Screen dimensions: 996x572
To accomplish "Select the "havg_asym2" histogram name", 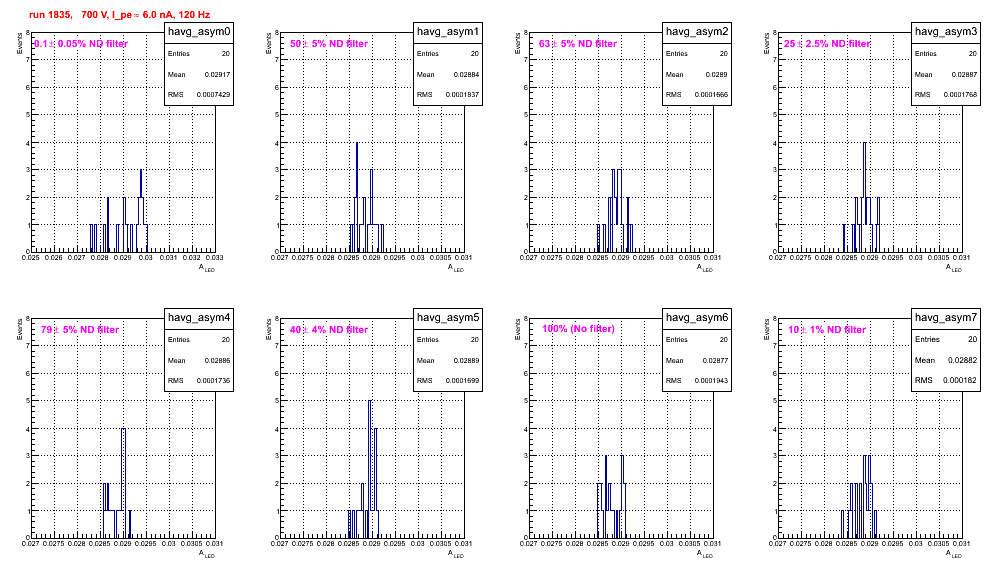I will click(x=697, y=32).
